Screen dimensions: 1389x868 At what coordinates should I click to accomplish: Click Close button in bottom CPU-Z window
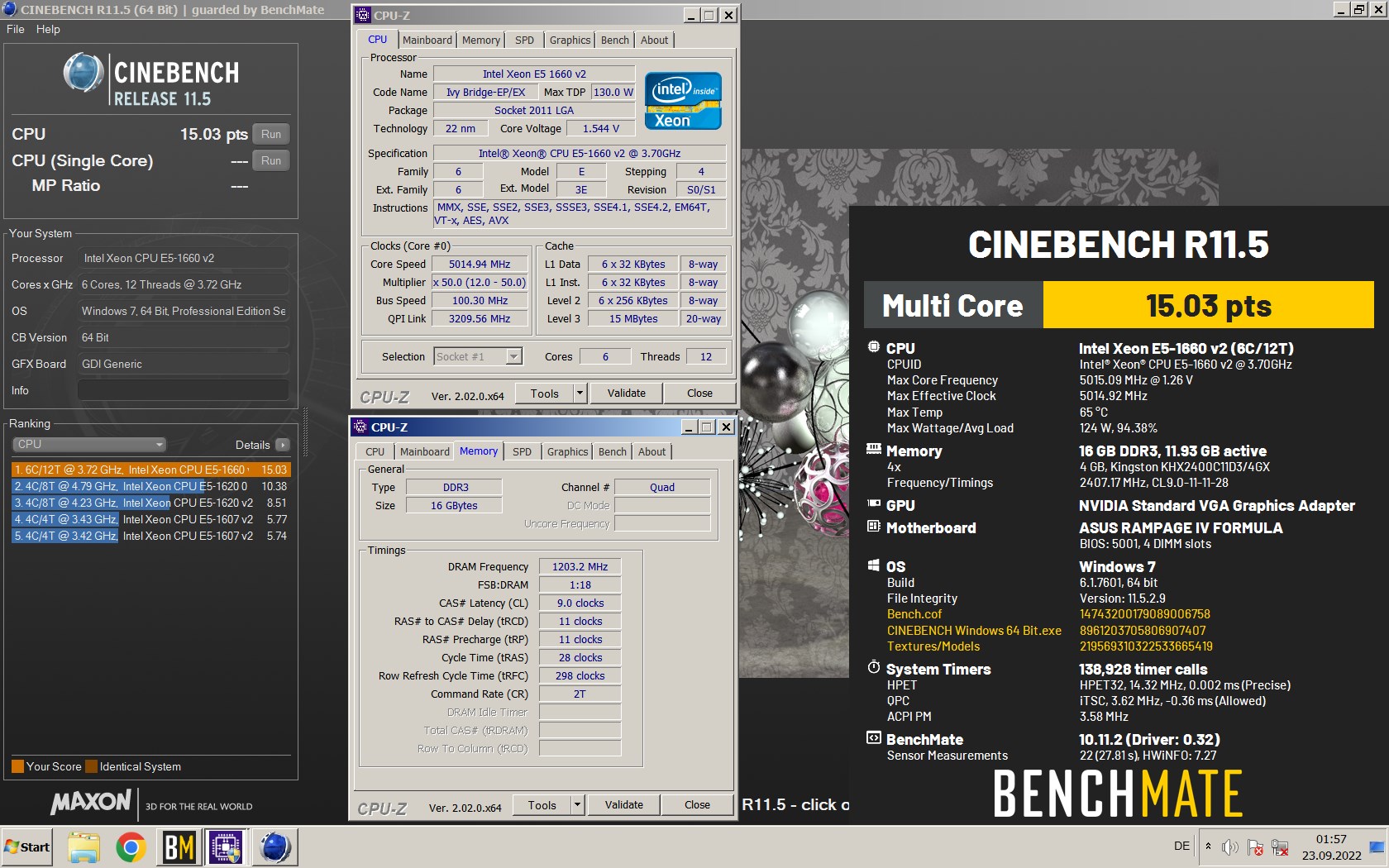click(697, 805)
